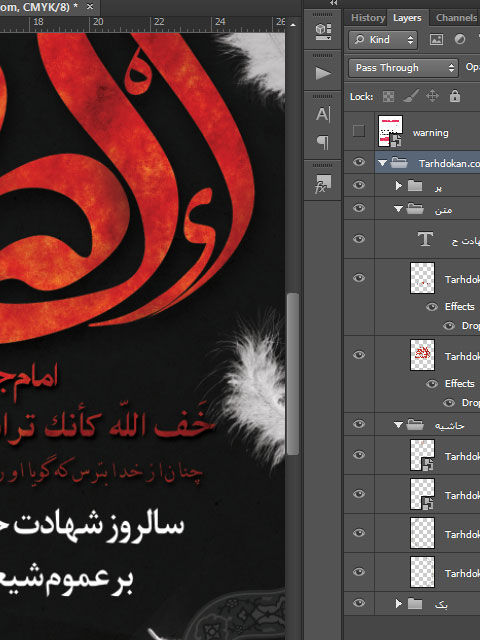Open the Styles fx panel icon
The image size is (480, 640).
pos(323,184)
